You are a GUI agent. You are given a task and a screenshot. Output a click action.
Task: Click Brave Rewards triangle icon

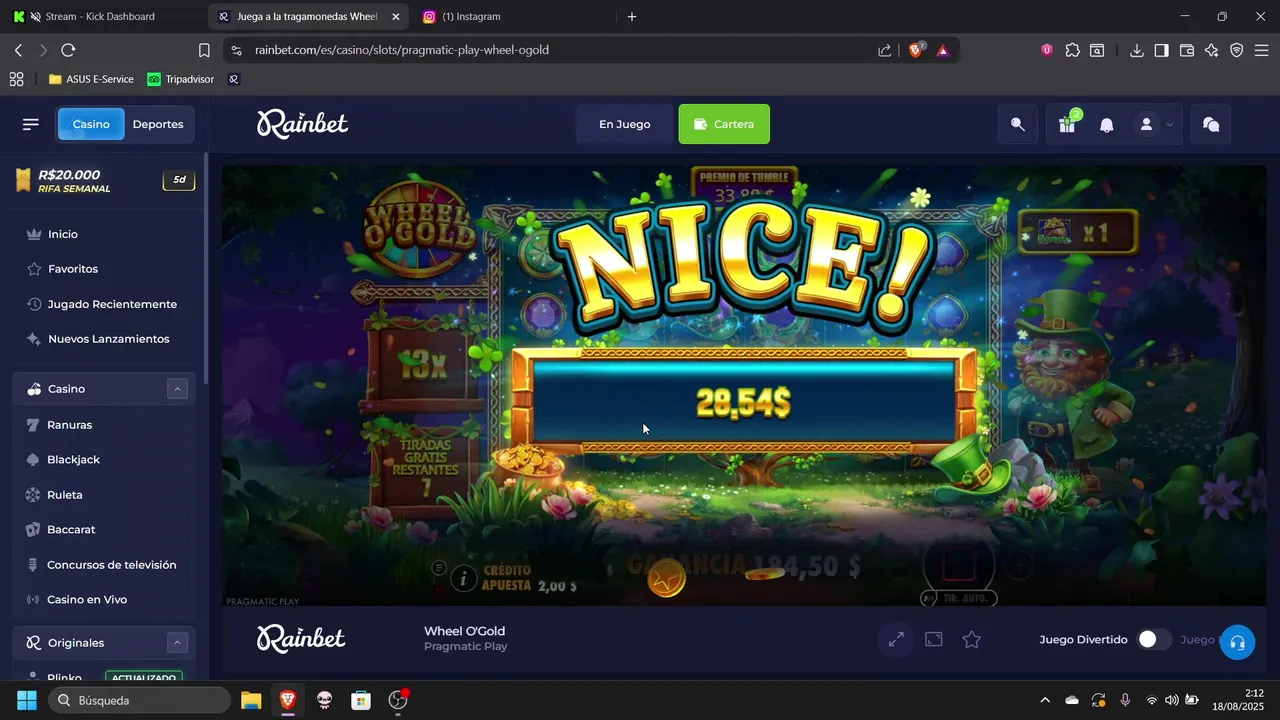coord(942,50)
